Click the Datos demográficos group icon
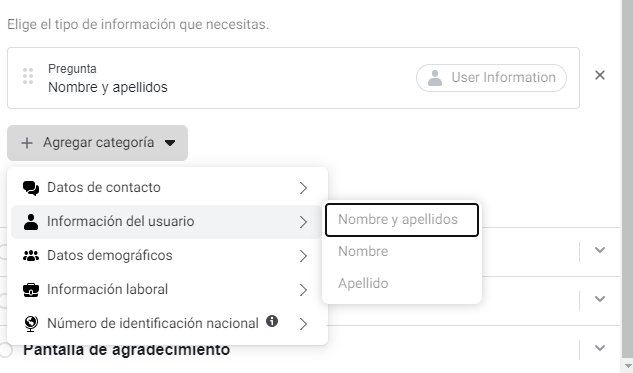The width and height of the screenshot is (633, 373). (31, 256)
